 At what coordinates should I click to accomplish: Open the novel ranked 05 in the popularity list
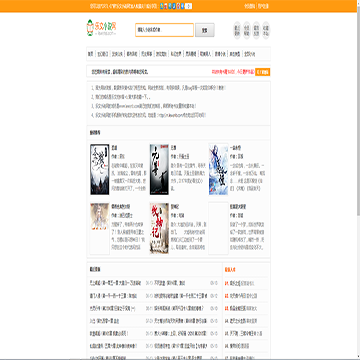click(x=241, y=333)
